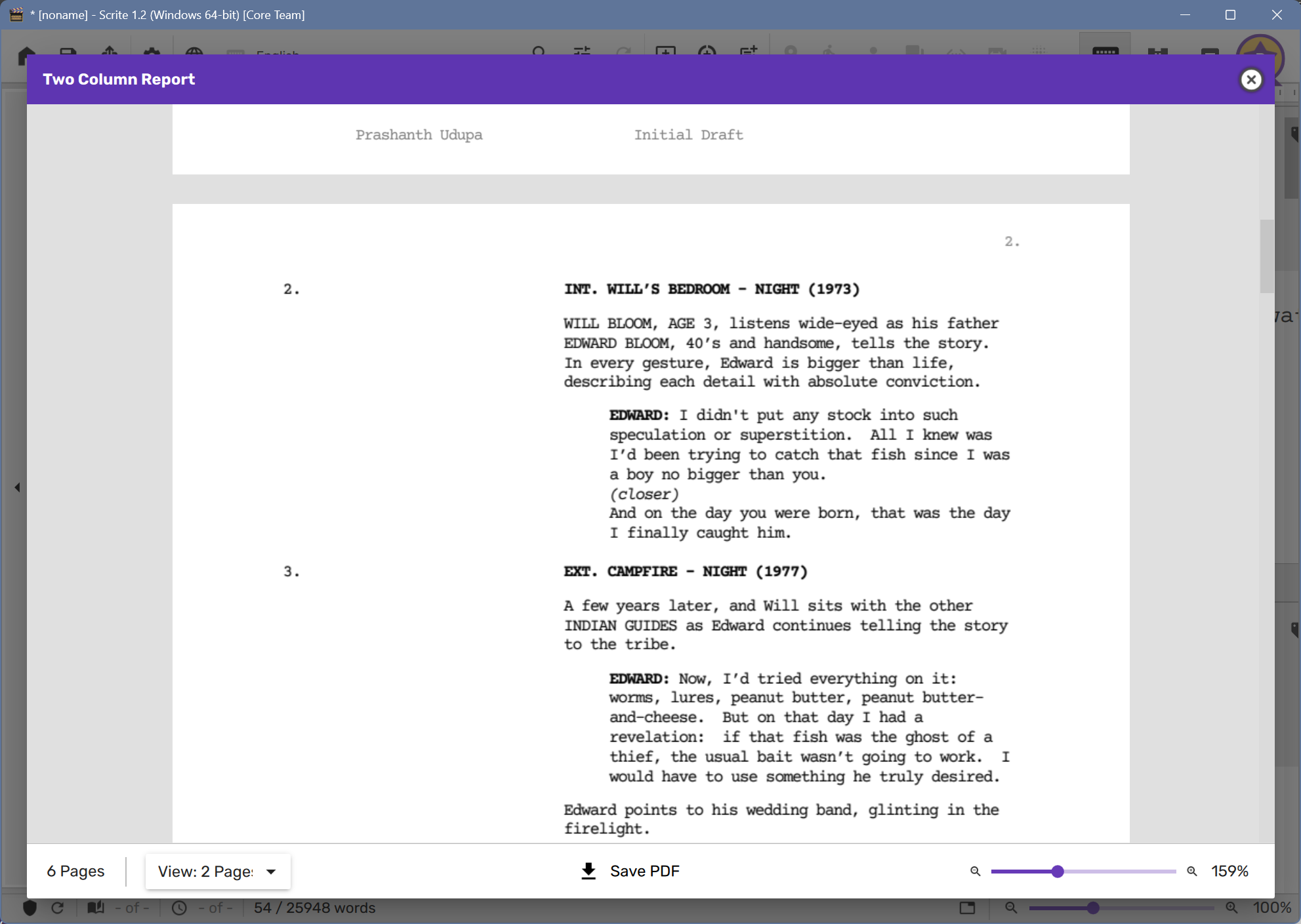Expand the left side panel arrow in Scrite window
Screen dimensions: 1301x924
pos(17,487)
